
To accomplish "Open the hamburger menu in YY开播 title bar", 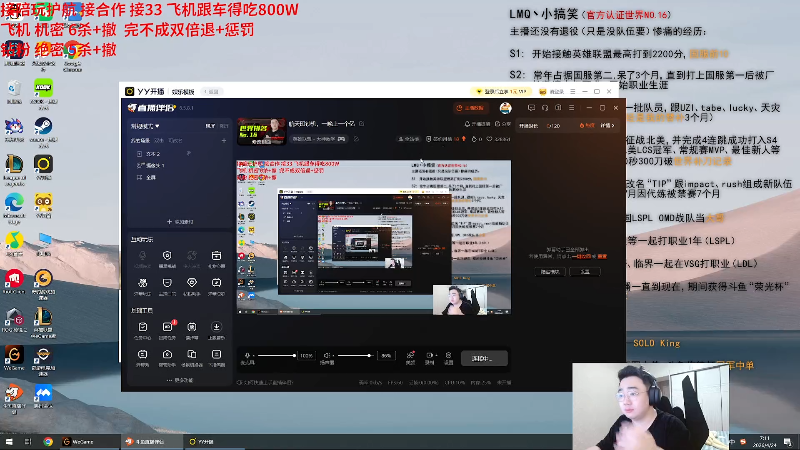I will 572,91.
